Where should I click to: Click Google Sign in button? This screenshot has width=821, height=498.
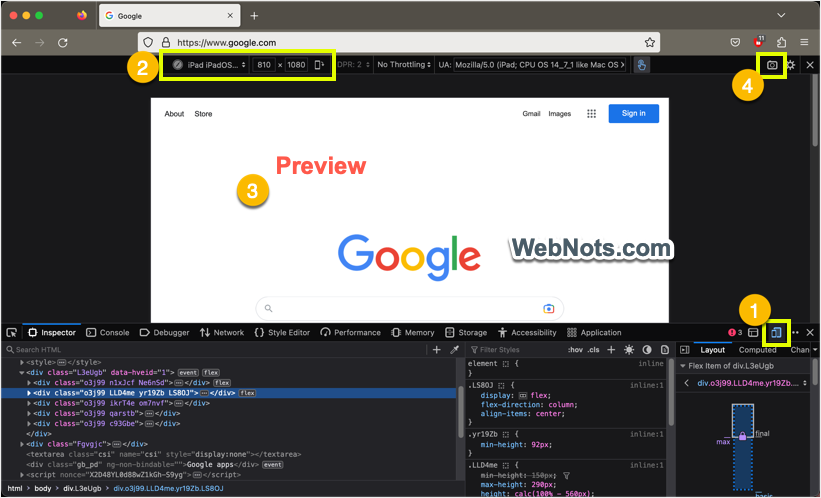tap(634, 114)
